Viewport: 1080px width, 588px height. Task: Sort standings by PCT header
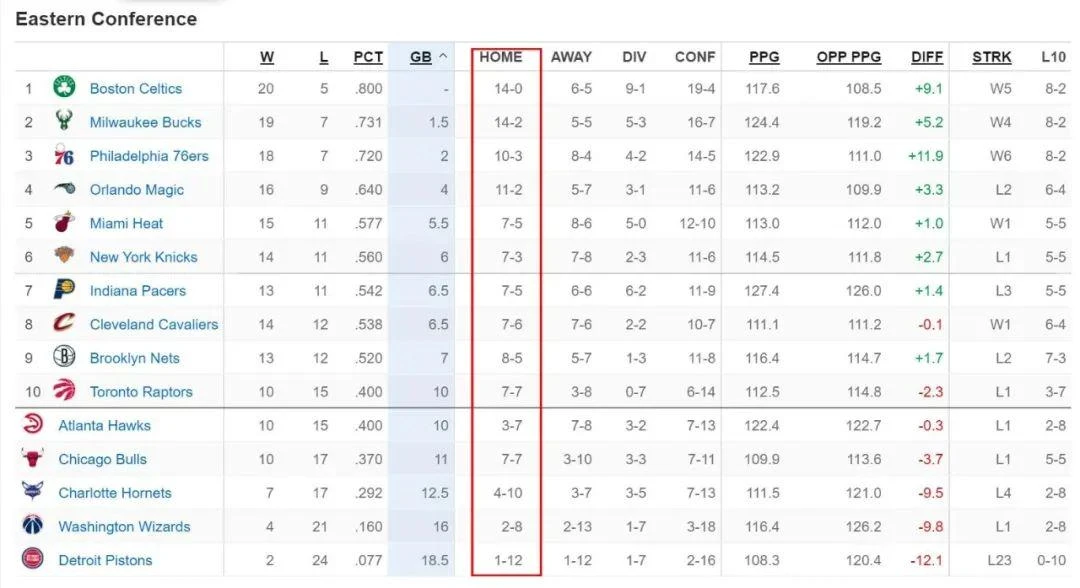tap(368, 57)
